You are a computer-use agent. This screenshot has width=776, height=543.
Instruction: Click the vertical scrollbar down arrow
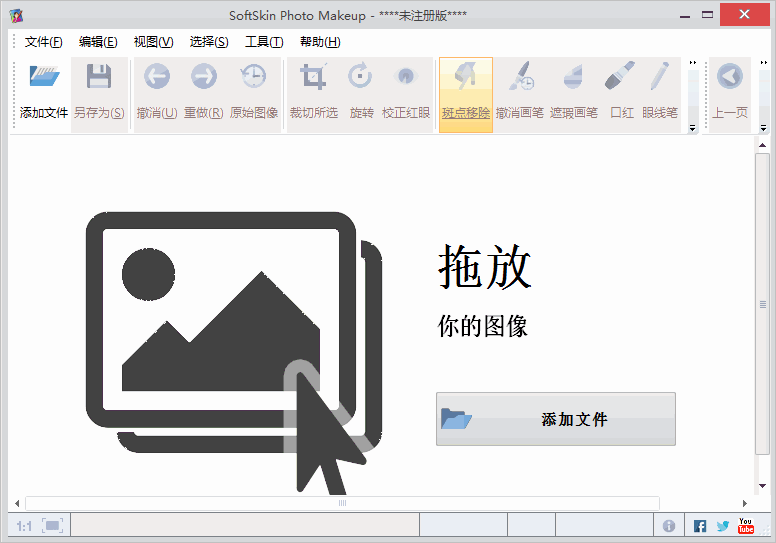pos(763,486)
